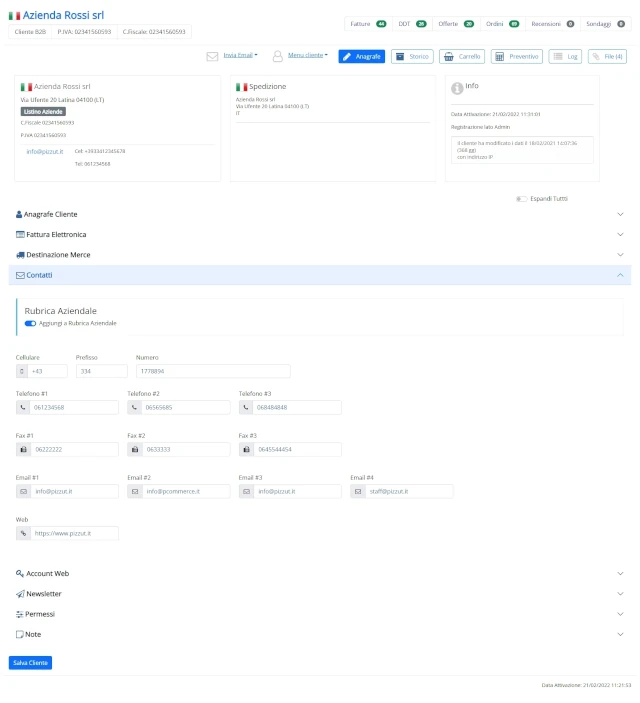Click the Email #2 input field
The height and width of the screenshot is (703, 640).
click(x=186, y=491)
